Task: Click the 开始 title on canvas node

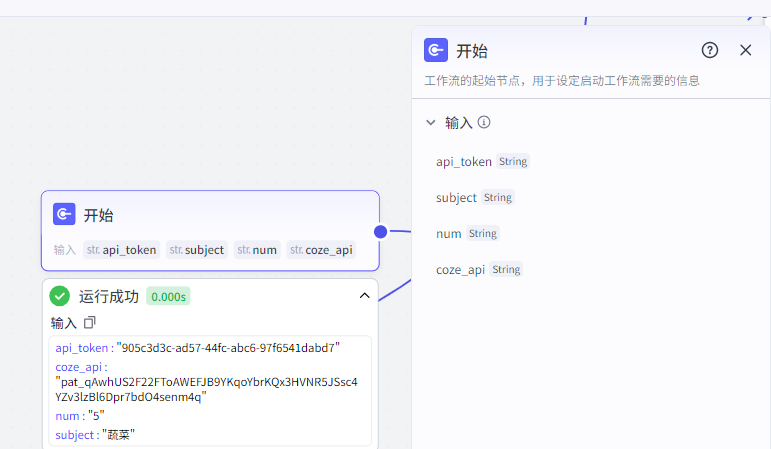Action: [98, 215]
